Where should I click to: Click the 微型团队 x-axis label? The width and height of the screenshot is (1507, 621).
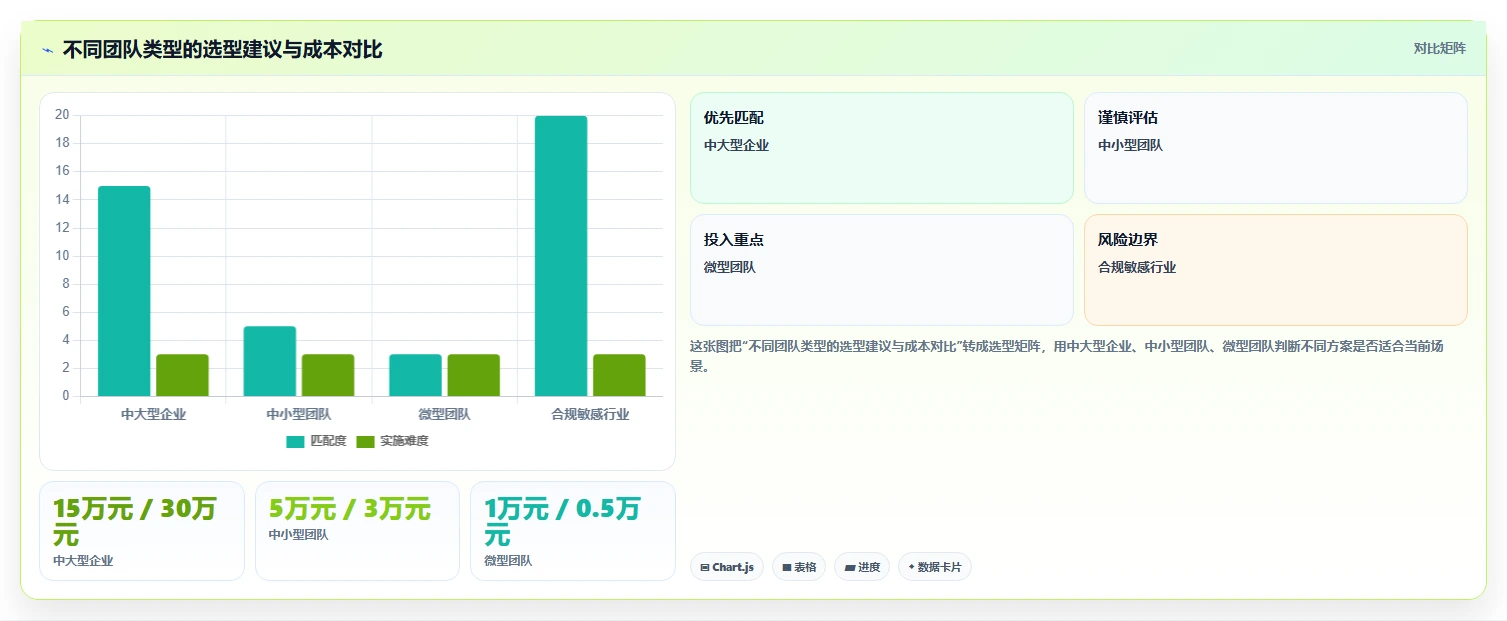[444, 414]
